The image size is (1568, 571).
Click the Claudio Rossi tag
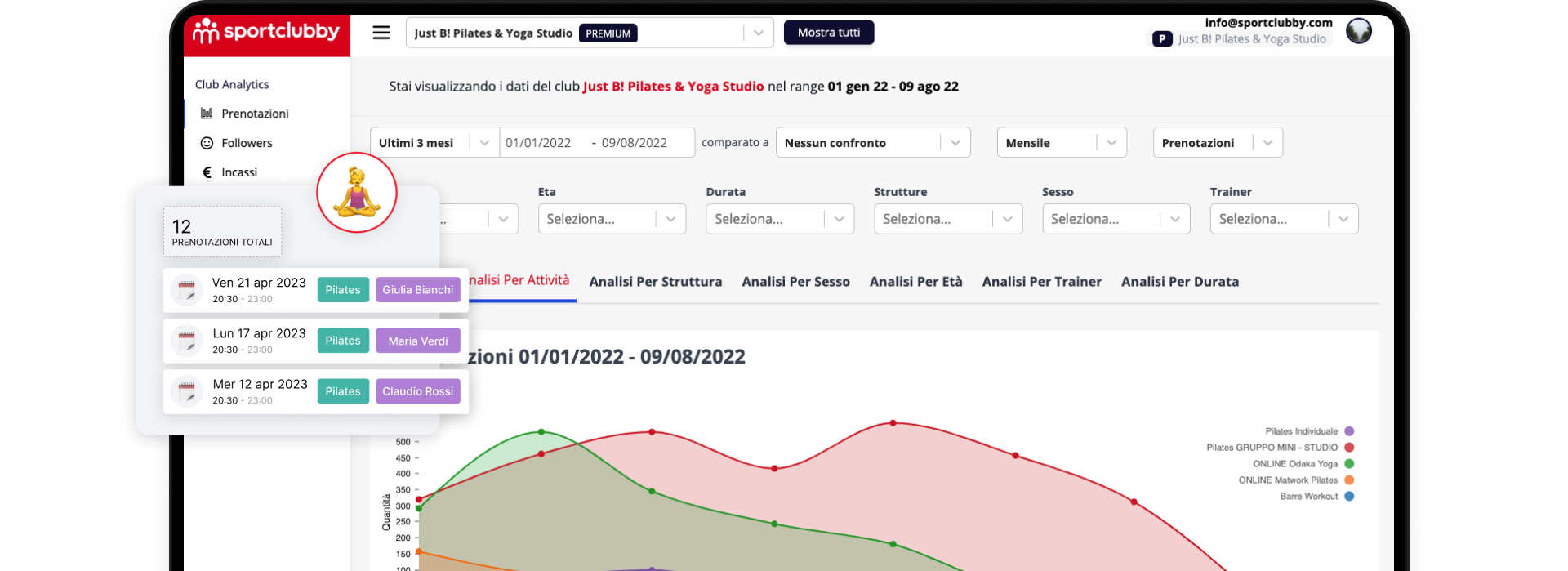(418, 391)
